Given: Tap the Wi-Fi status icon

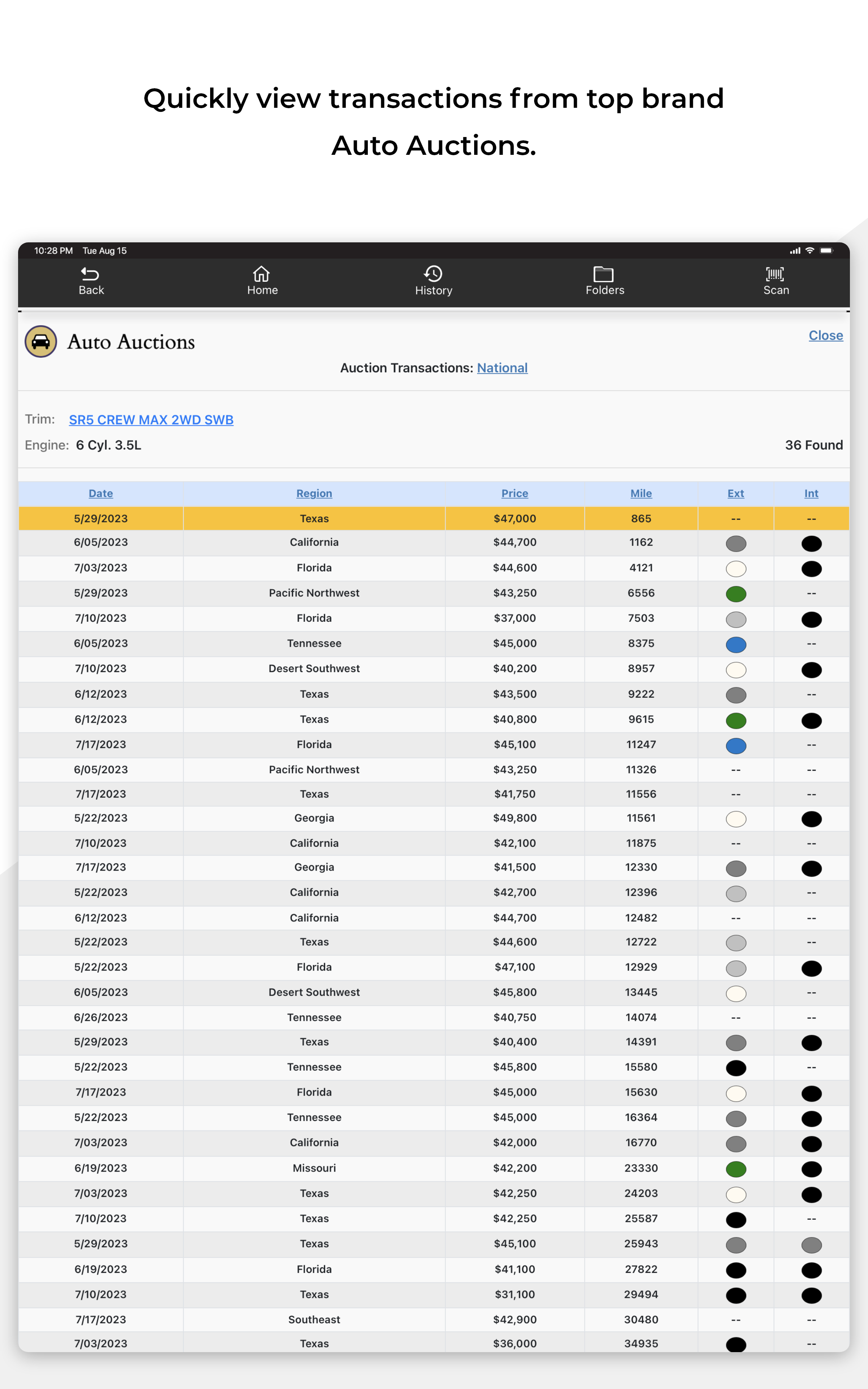Looking at the screenshot, I should (x=810, y=251).
